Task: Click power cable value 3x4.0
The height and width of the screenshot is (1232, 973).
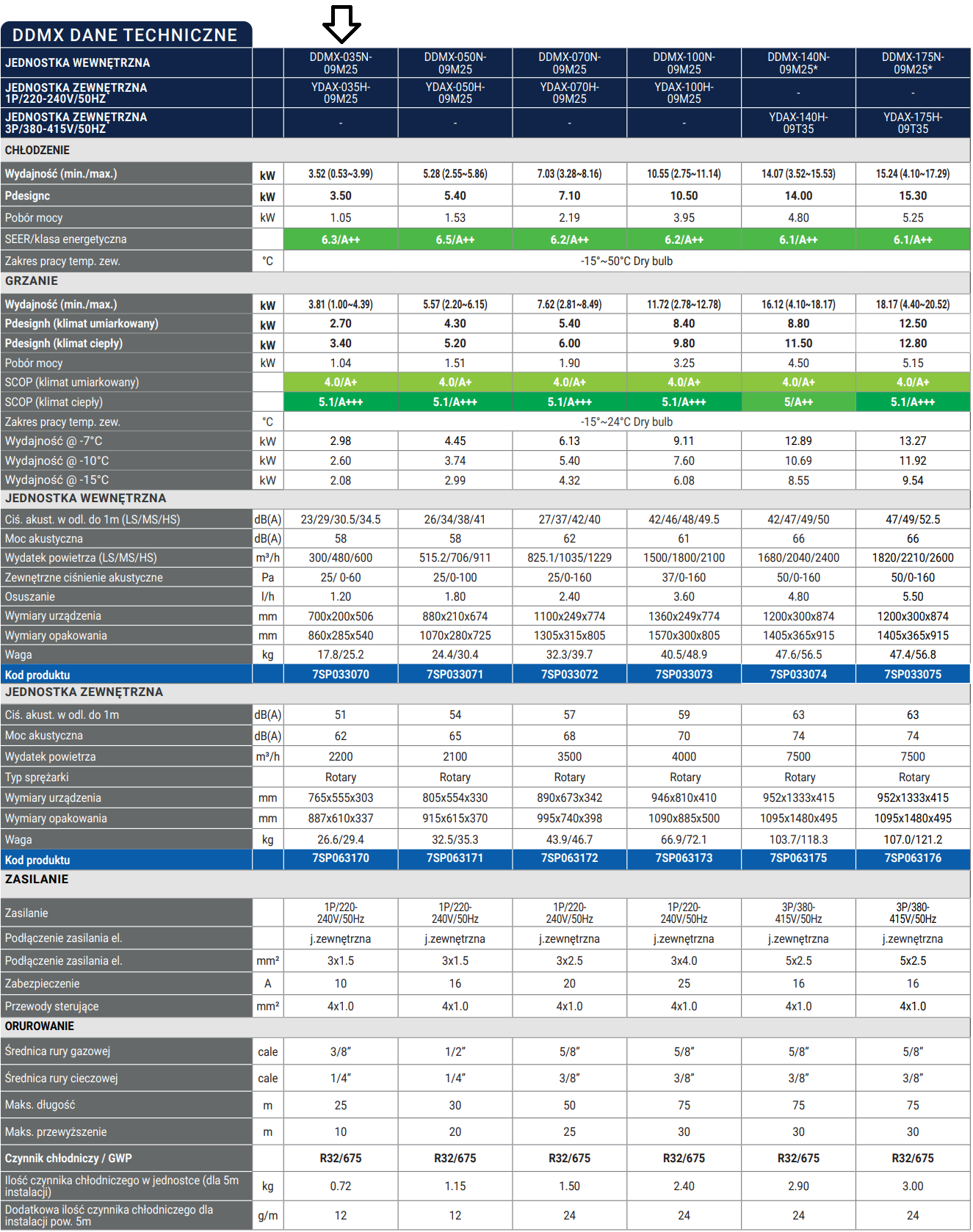Action: [684, 961]
